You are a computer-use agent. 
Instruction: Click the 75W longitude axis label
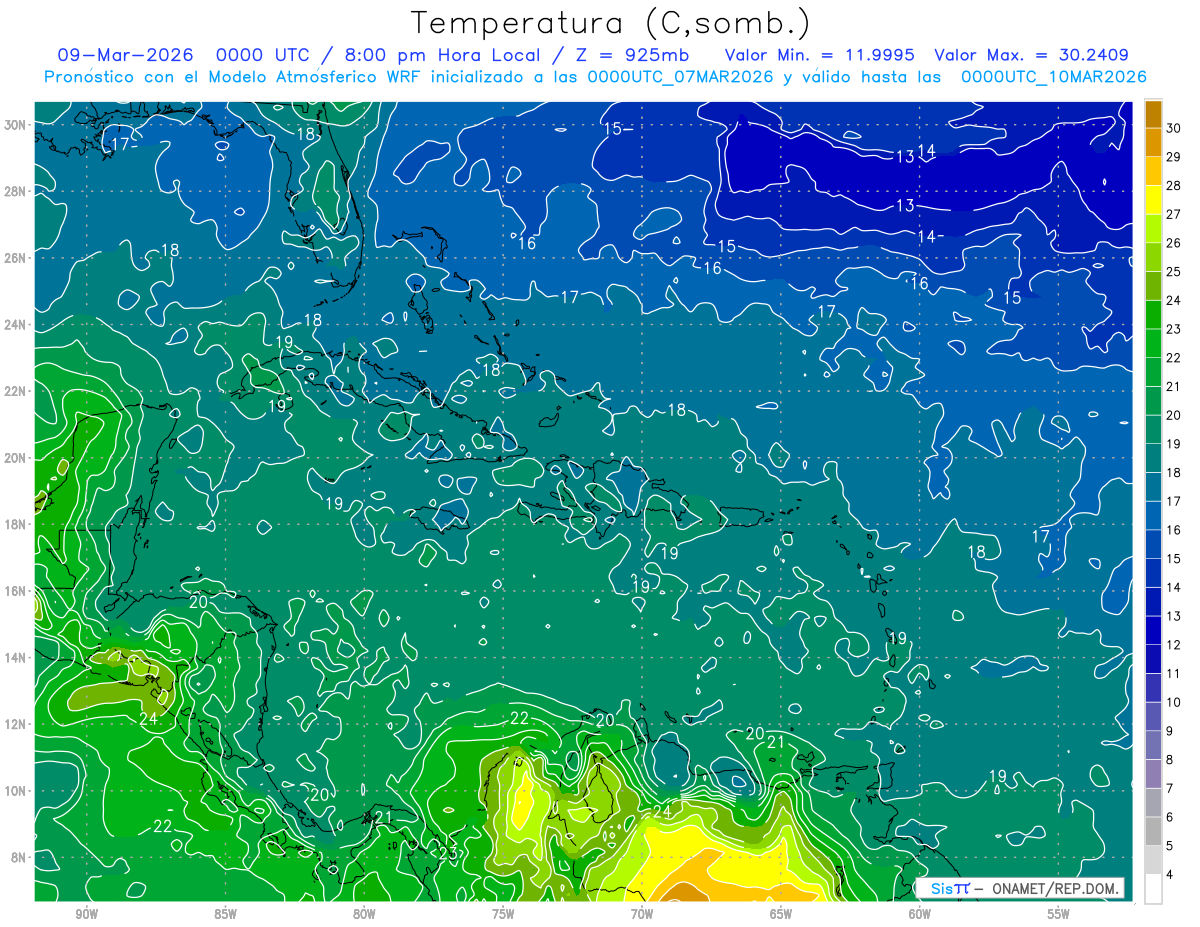pos(503,914)
